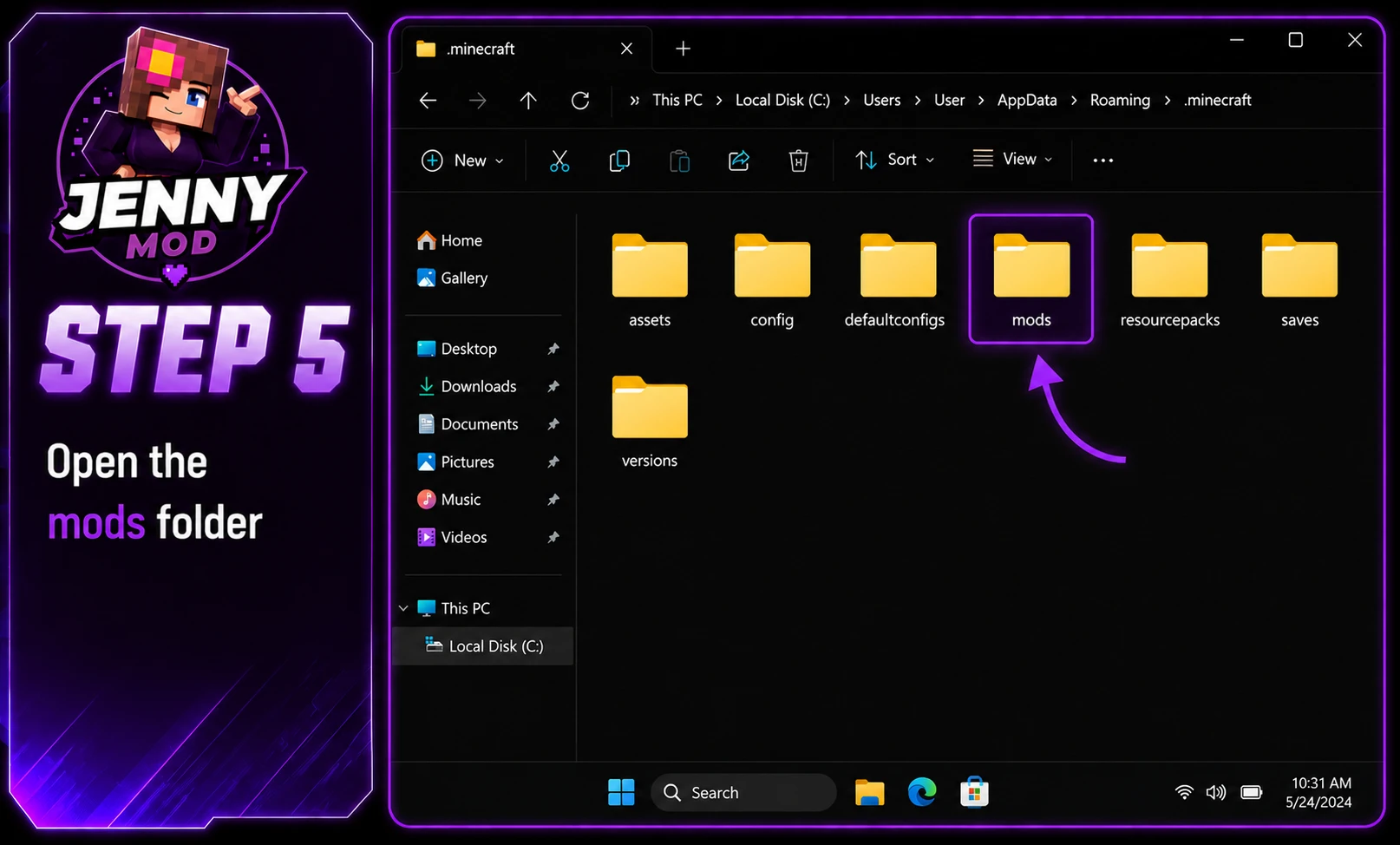Expand chevron after This PC breadcrumb
Viewport: 1400px width, 845px height.
719,101
